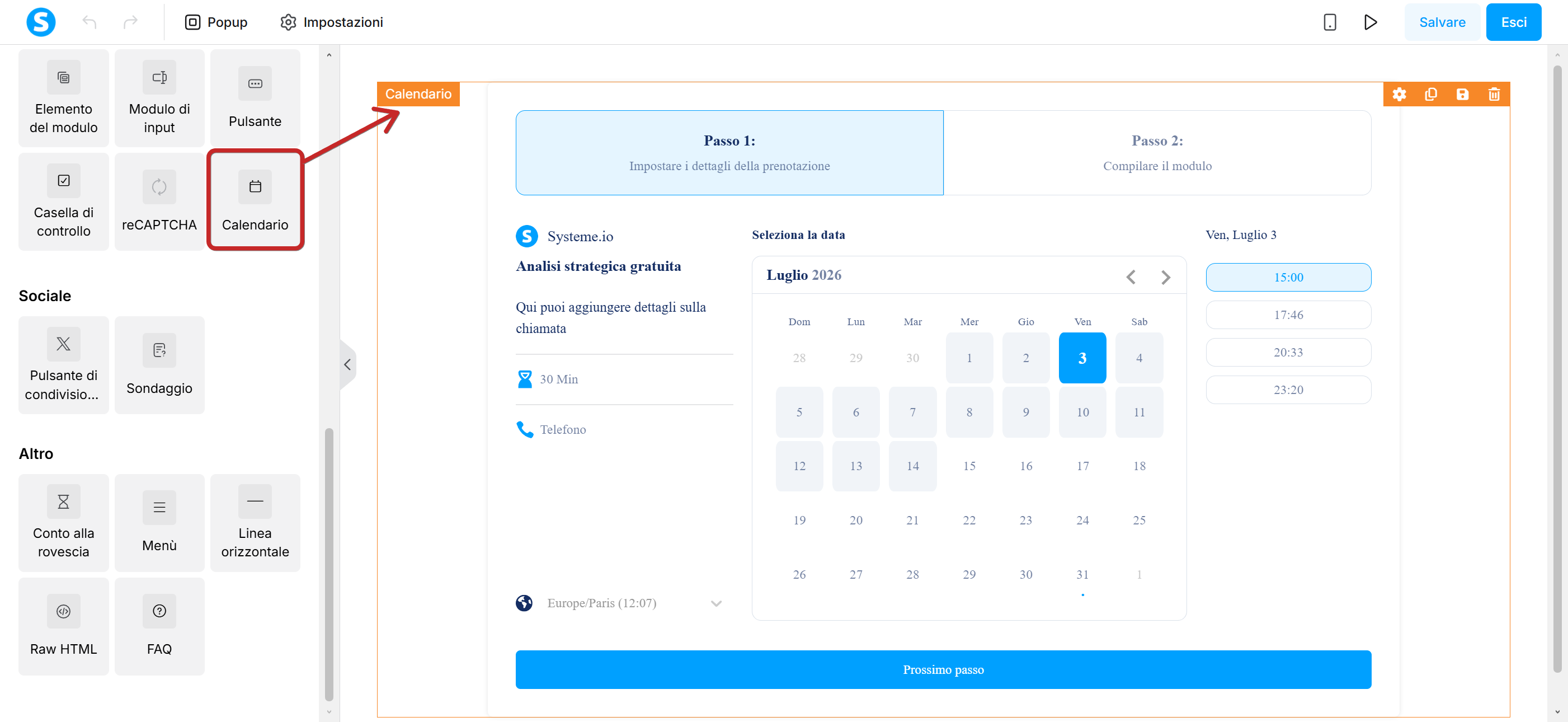
Task: Undo the last action
Action: [90, 22]
